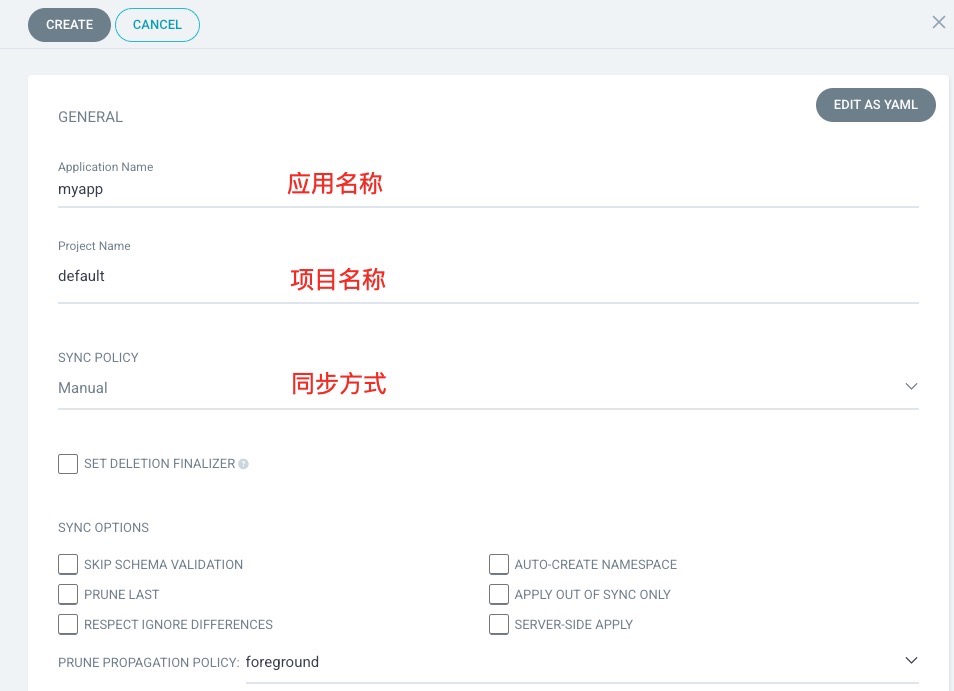Click the Prune Propagation Policy chevron arrow
The image size is (954, 691).
pos(910,661)
